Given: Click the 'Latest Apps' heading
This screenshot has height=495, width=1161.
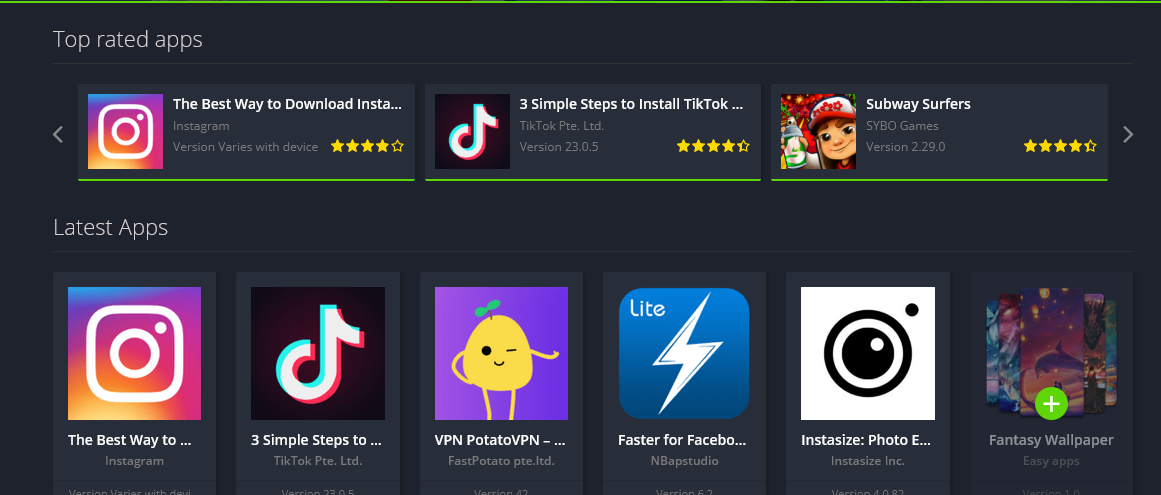Looking at the screenshot, I should (110, 227).
